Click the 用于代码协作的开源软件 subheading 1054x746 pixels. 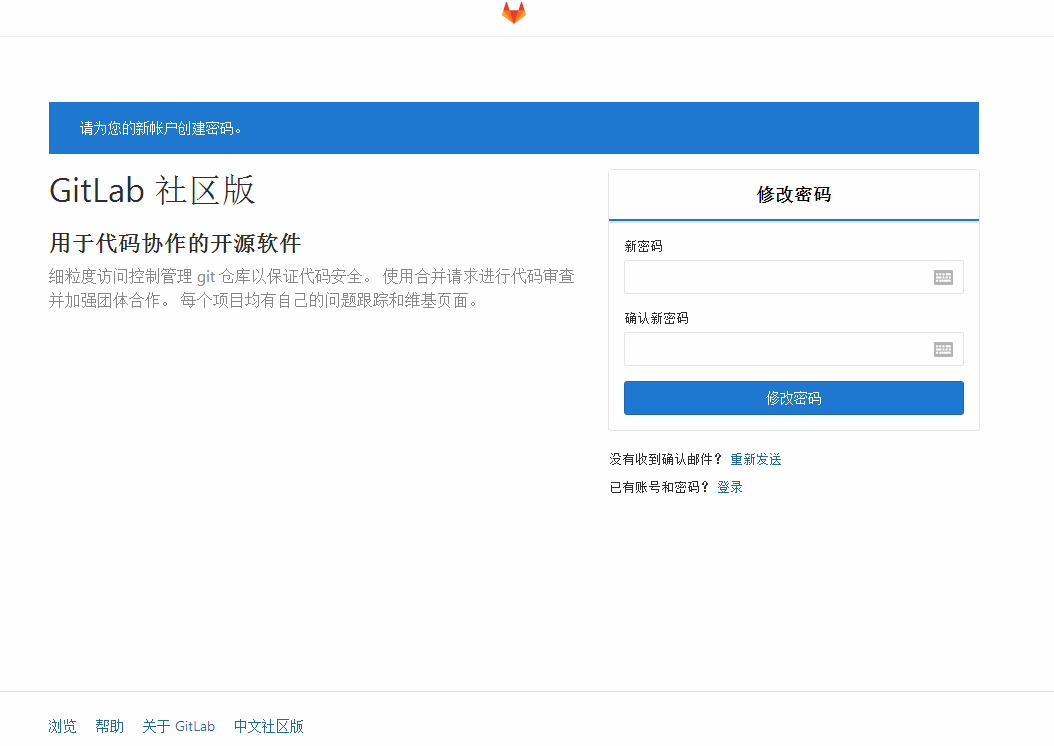point(175,243)
